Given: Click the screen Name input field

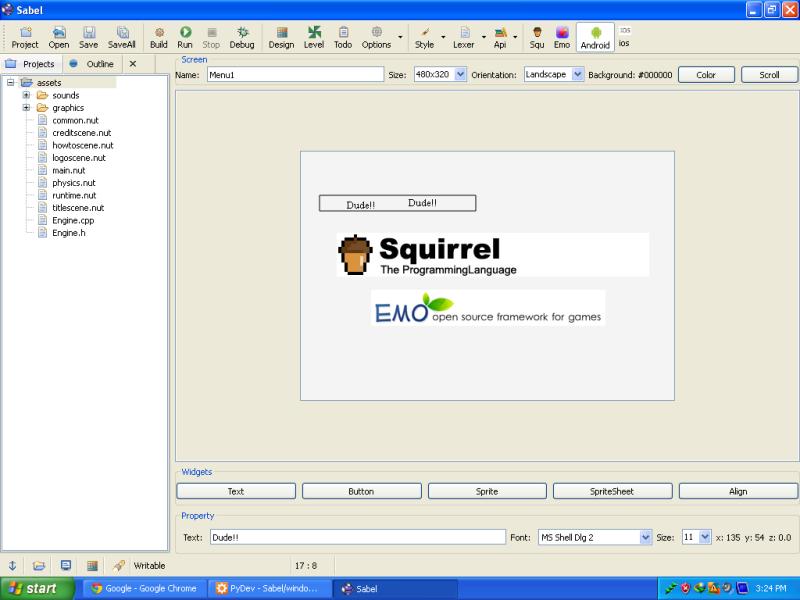Looking at the screenshot, I should [295, 74].
